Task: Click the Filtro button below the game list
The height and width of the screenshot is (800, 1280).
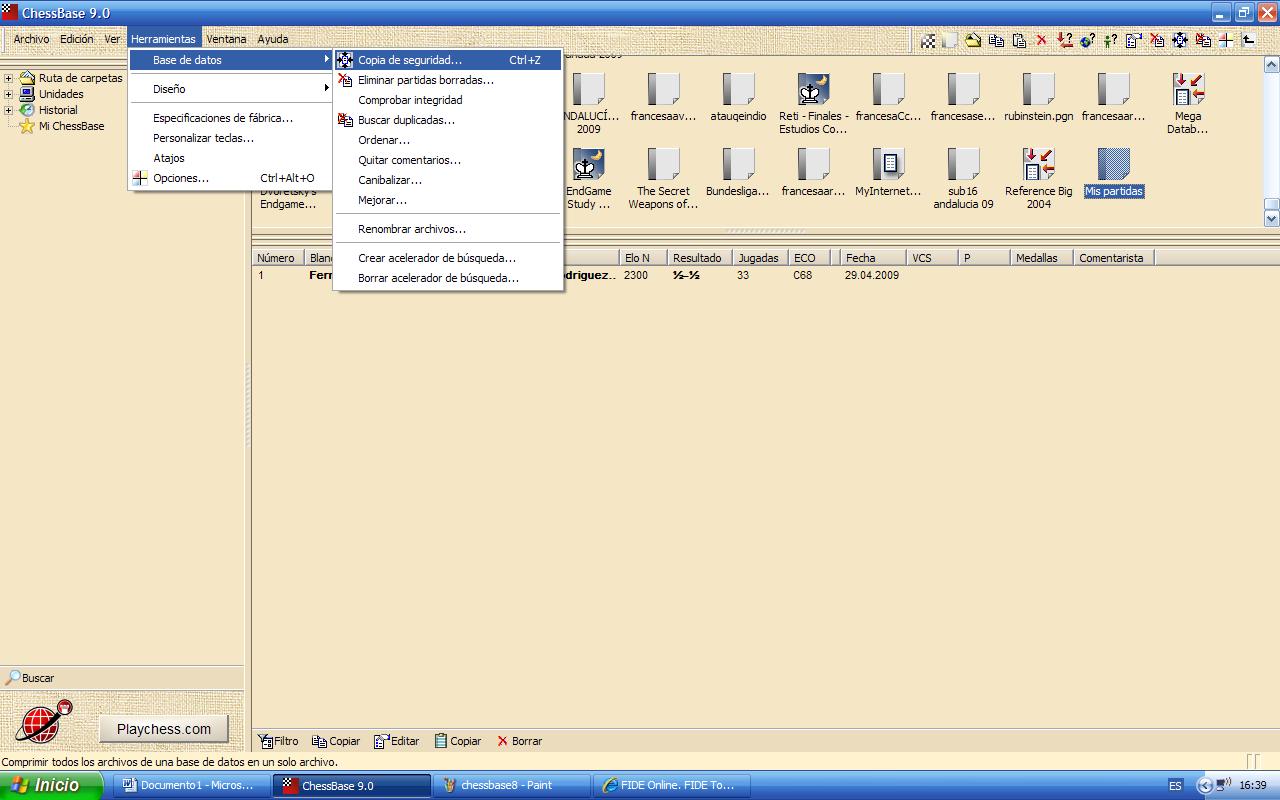Action: point(279,741)
